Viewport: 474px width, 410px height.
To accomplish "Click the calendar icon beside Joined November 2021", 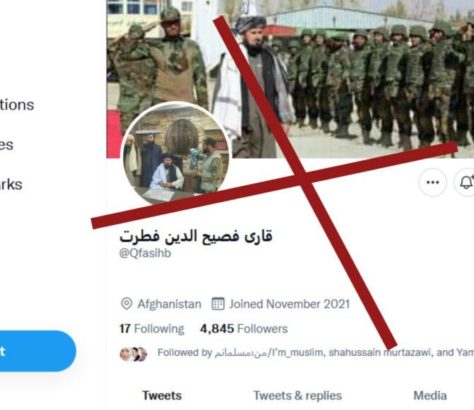I will click(218, 304).
